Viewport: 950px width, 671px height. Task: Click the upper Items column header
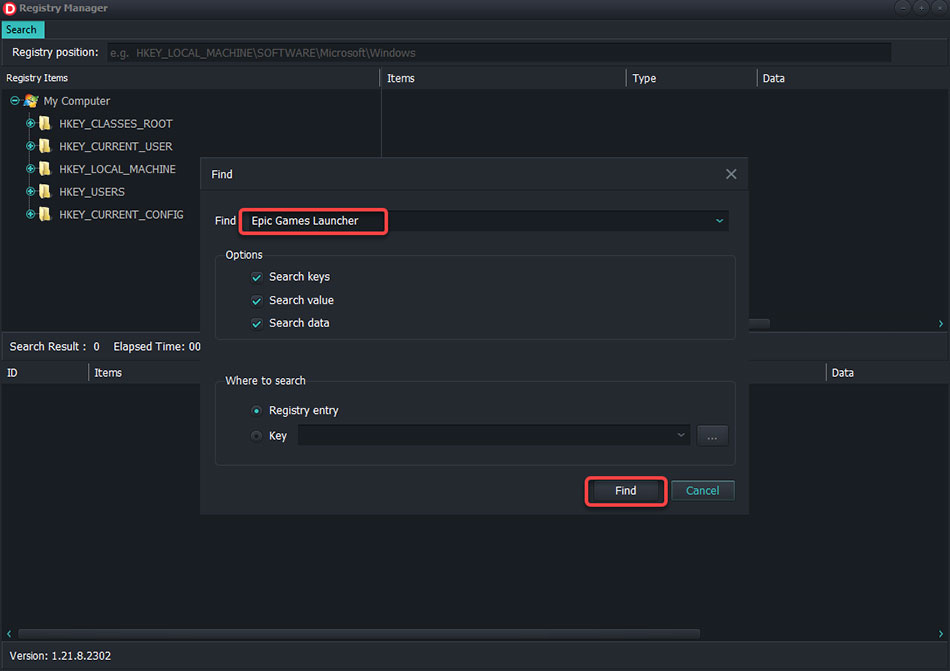(400, 78)
